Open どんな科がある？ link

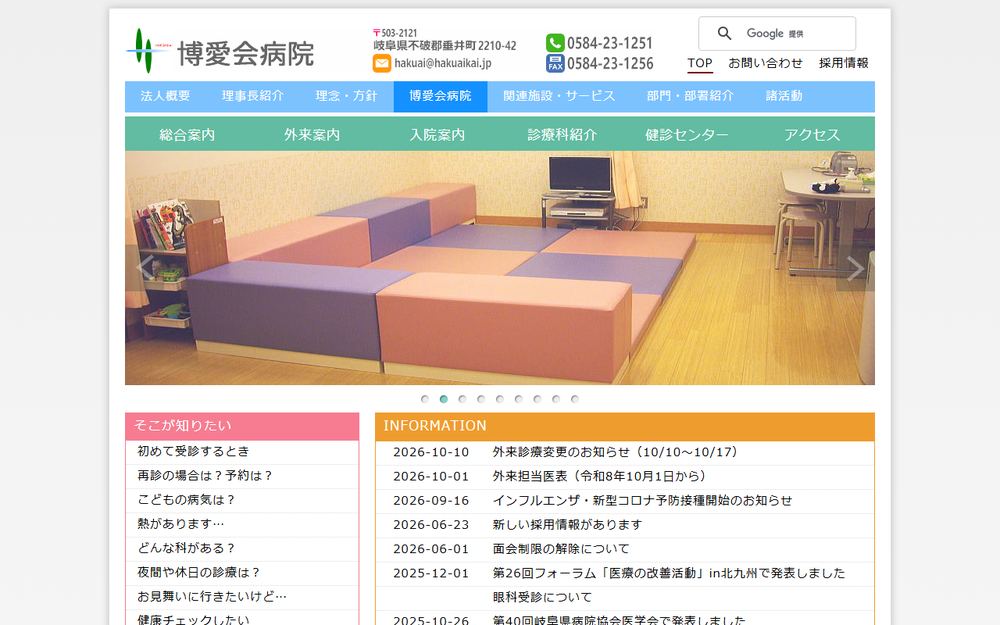point(186,548)
